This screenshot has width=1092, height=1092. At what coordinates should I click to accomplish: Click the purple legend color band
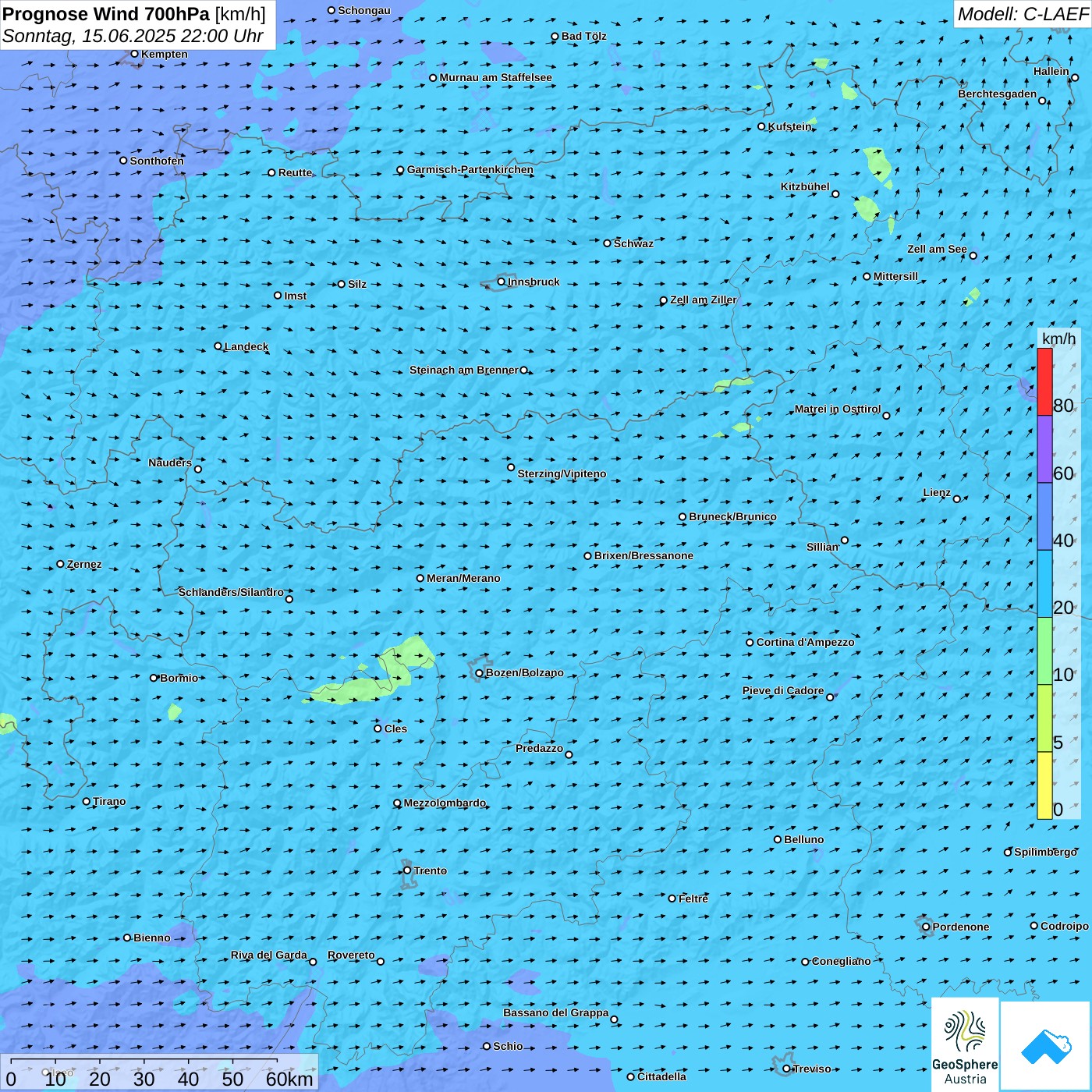point(1044,449)
